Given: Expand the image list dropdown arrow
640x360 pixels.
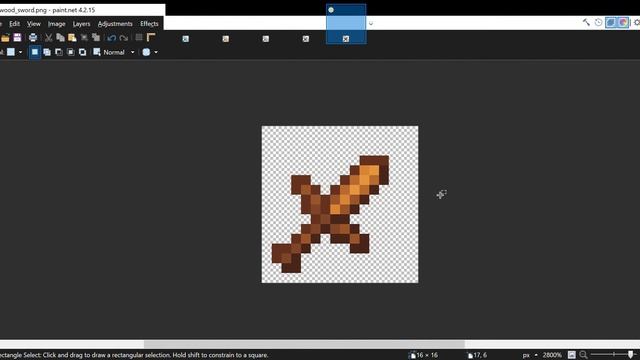Looking at the screenshot, I should coord(371,24).
